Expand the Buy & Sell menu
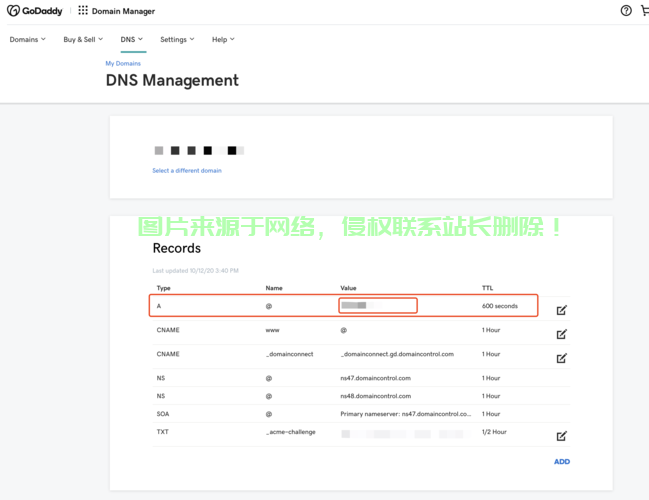 pos(83,39)
